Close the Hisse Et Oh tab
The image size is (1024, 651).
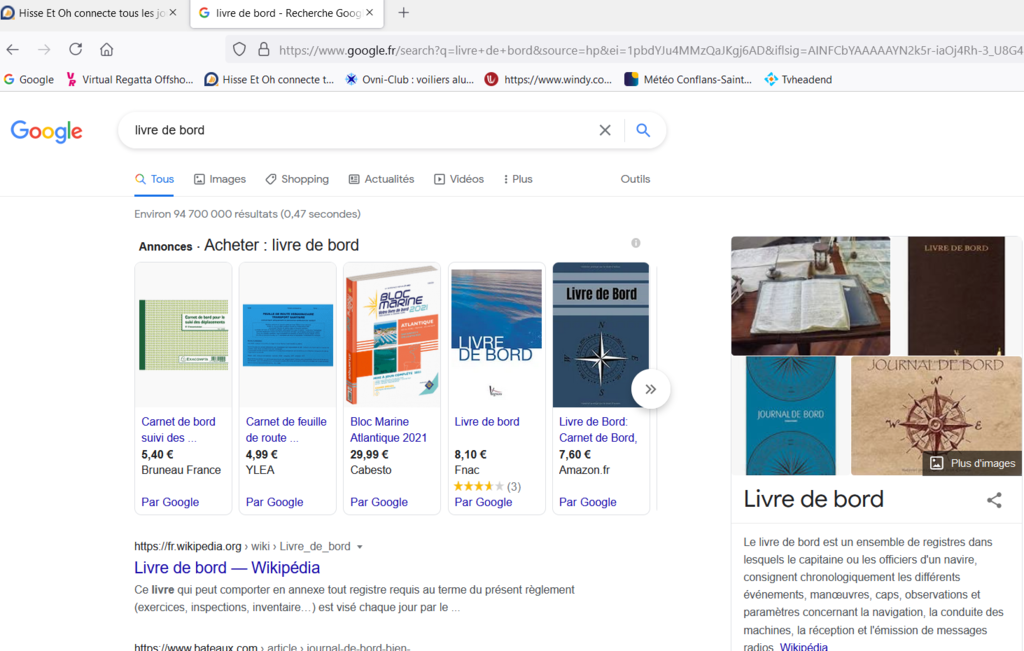tap(172, 12)
